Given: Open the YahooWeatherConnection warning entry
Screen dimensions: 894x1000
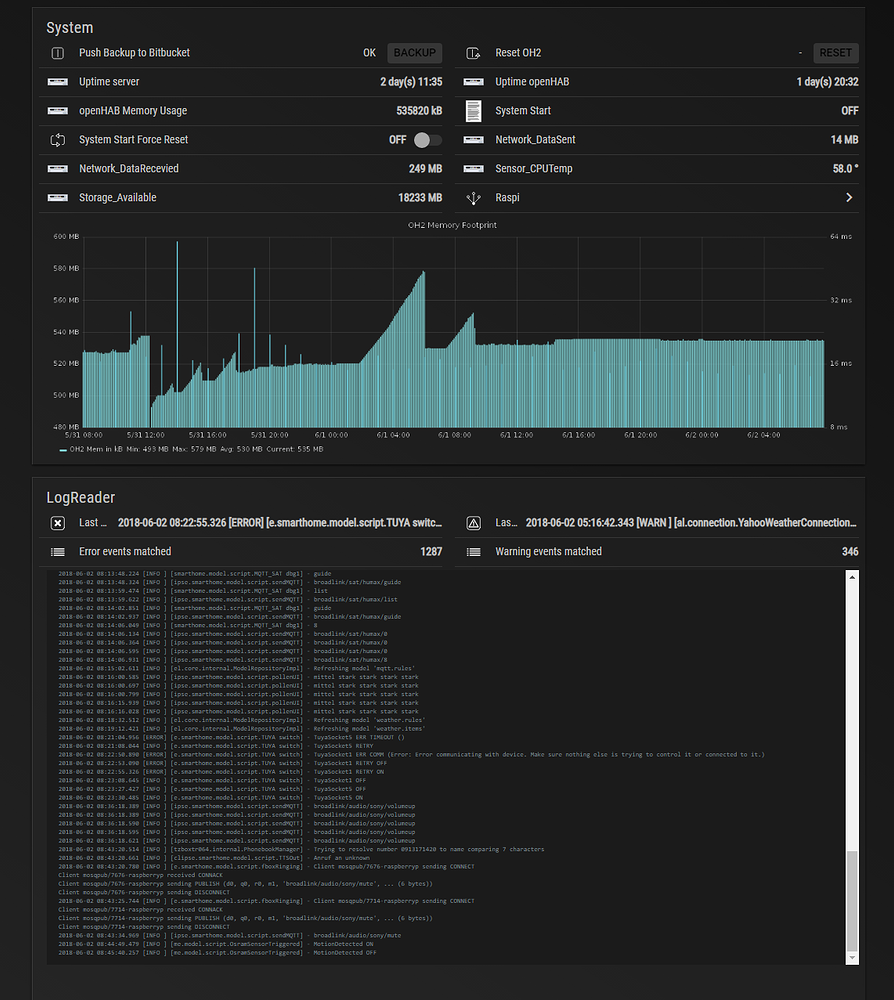Looking at the screenshot, I should tap(660, 522).
